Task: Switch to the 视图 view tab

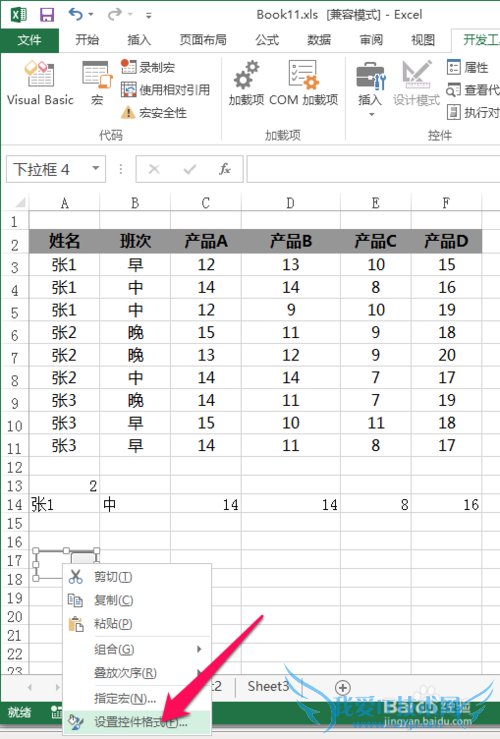Action: coord(423,40)
